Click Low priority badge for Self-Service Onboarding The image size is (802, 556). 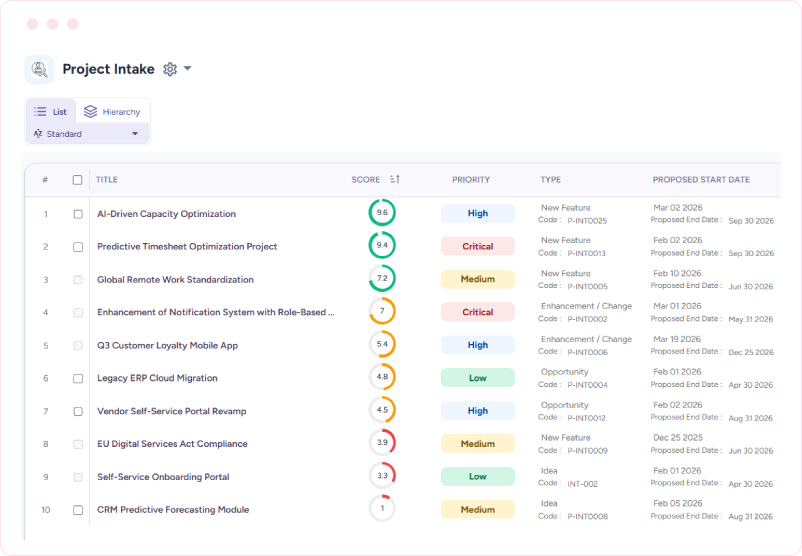coord(478,477)
